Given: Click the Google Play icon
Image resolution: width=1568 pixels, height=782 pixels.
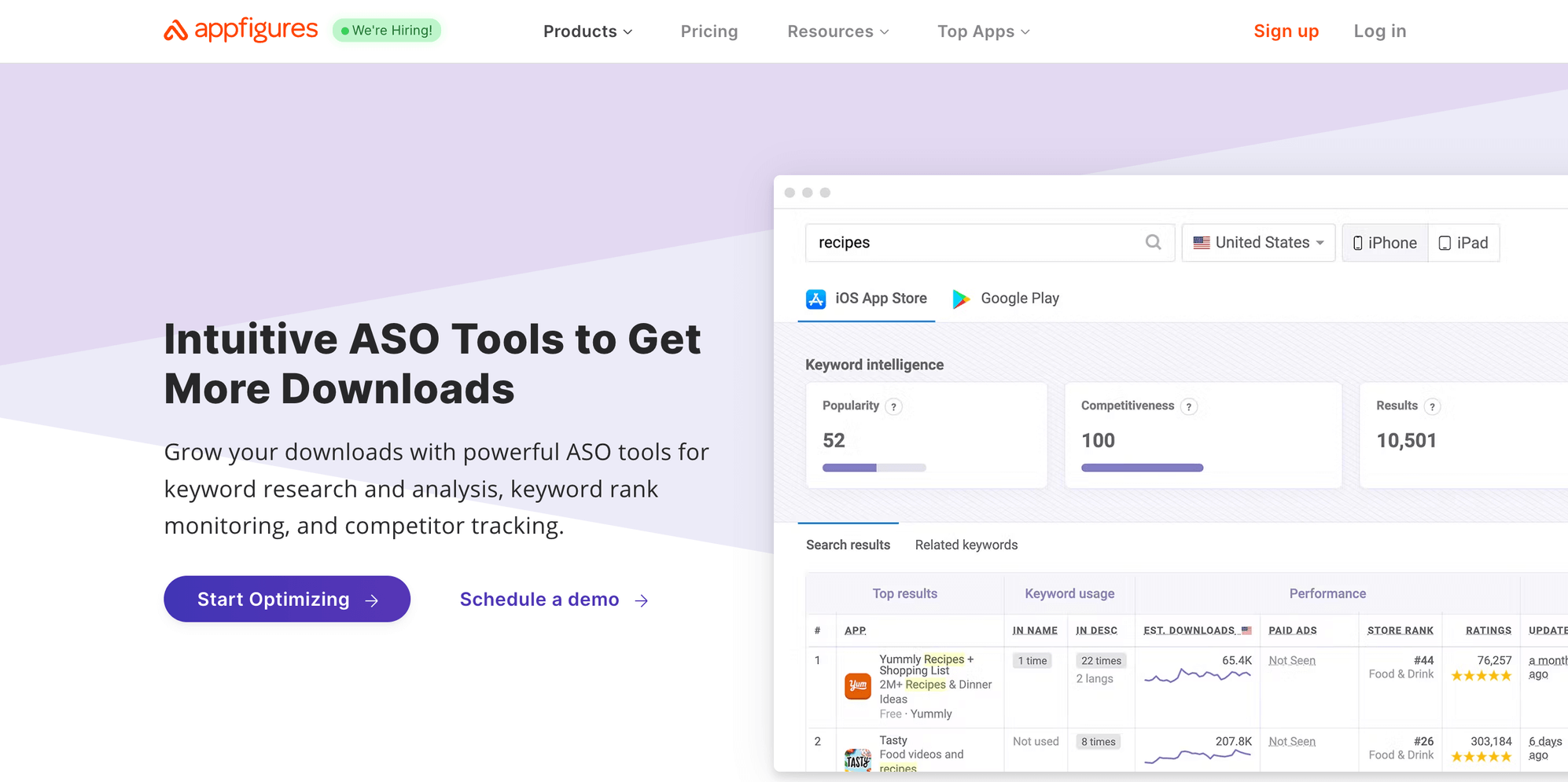Looking at the screenshot, I should pyautogui.click(x=961, y=299).
